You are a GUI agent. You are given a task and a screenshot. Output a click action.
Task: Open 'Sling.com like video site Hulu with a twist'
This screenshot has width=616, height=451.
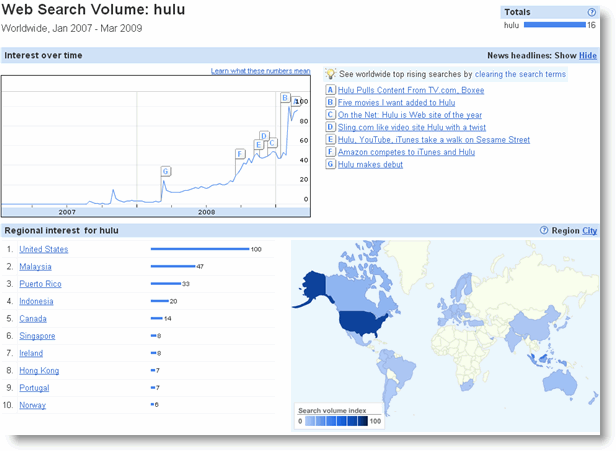412,127
